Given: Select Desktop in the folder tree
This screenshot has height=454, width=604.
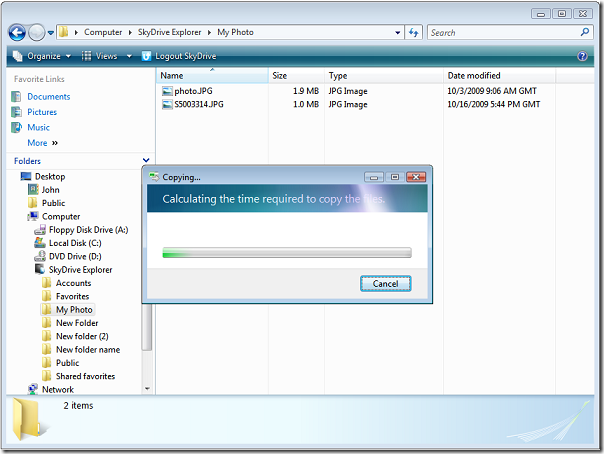Looking at the screenshot, I should click(50, 176).
